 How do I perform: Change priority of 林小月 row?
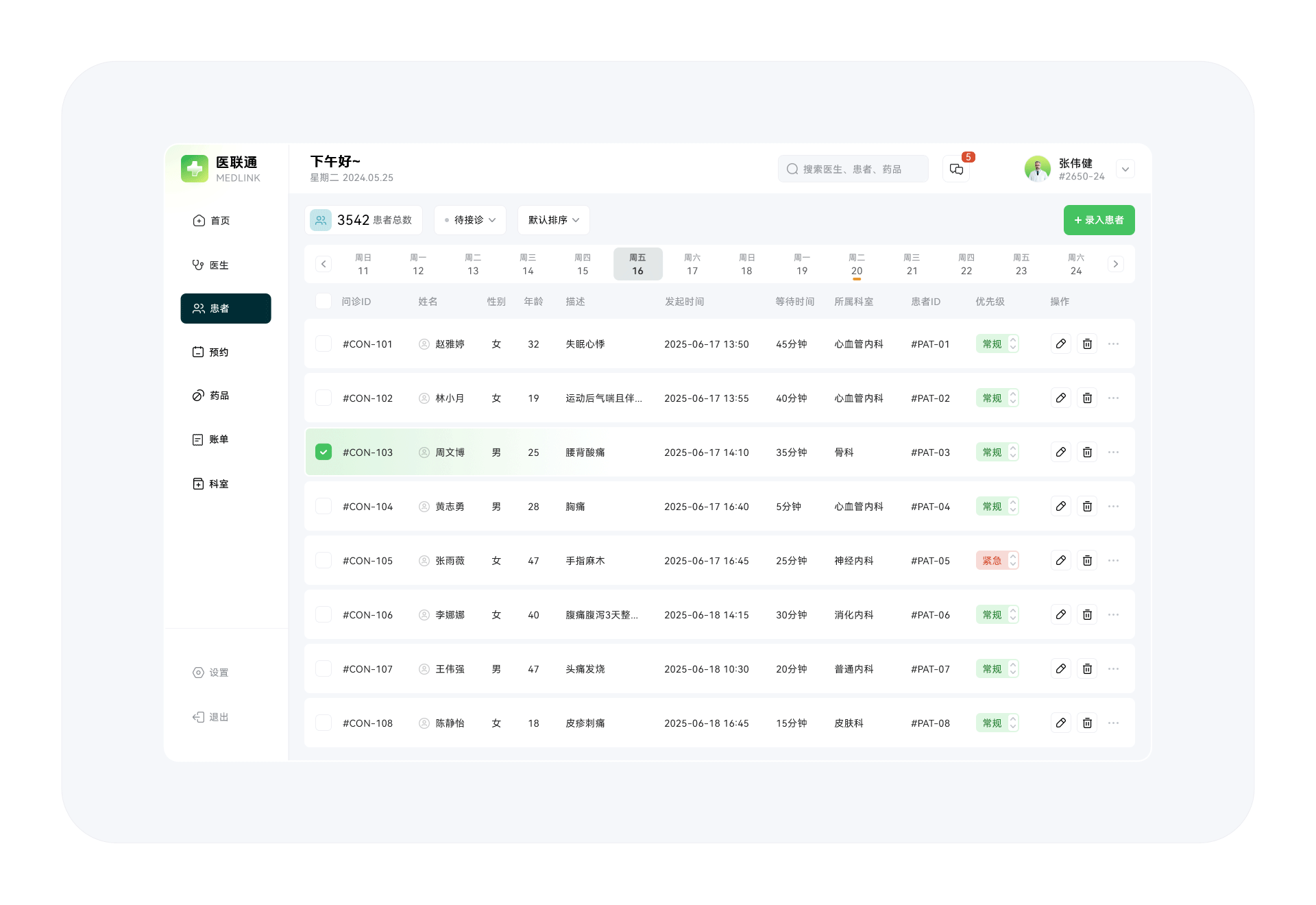pos(997,398)
